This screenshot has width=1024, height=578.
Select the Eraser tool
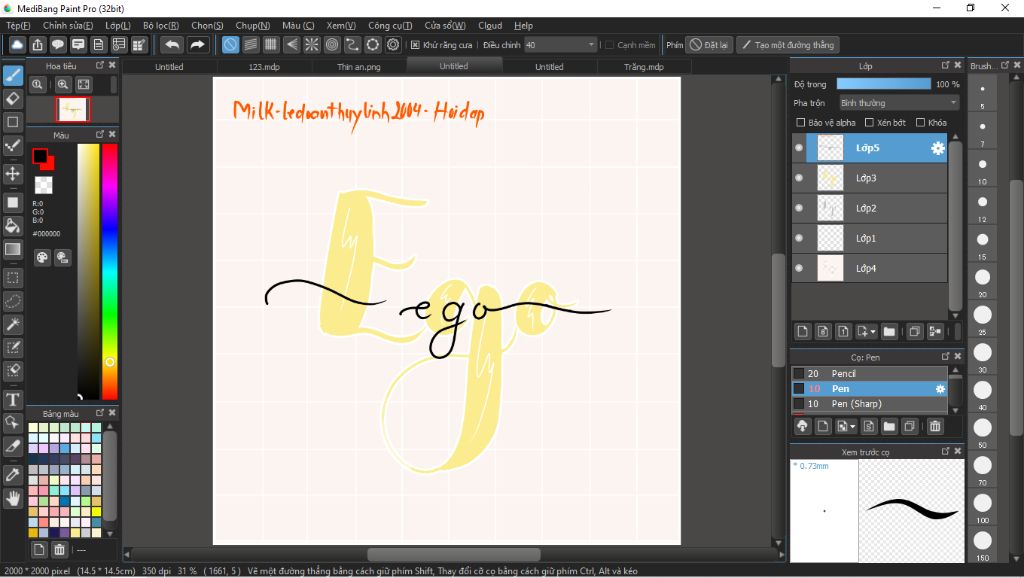[x=12, y=99]
